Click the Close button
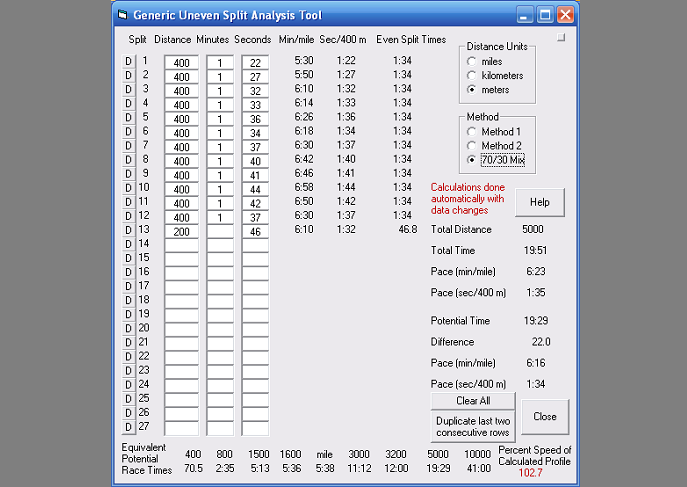The image size is (687, 487). (545, 416)
